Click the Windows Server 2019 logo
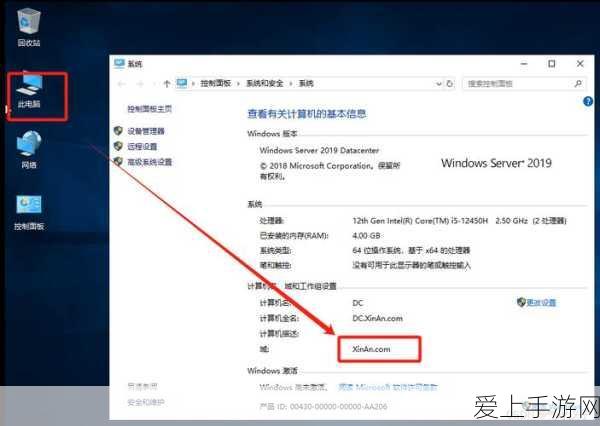Screen dimensions: 600x426 point(496,163)
